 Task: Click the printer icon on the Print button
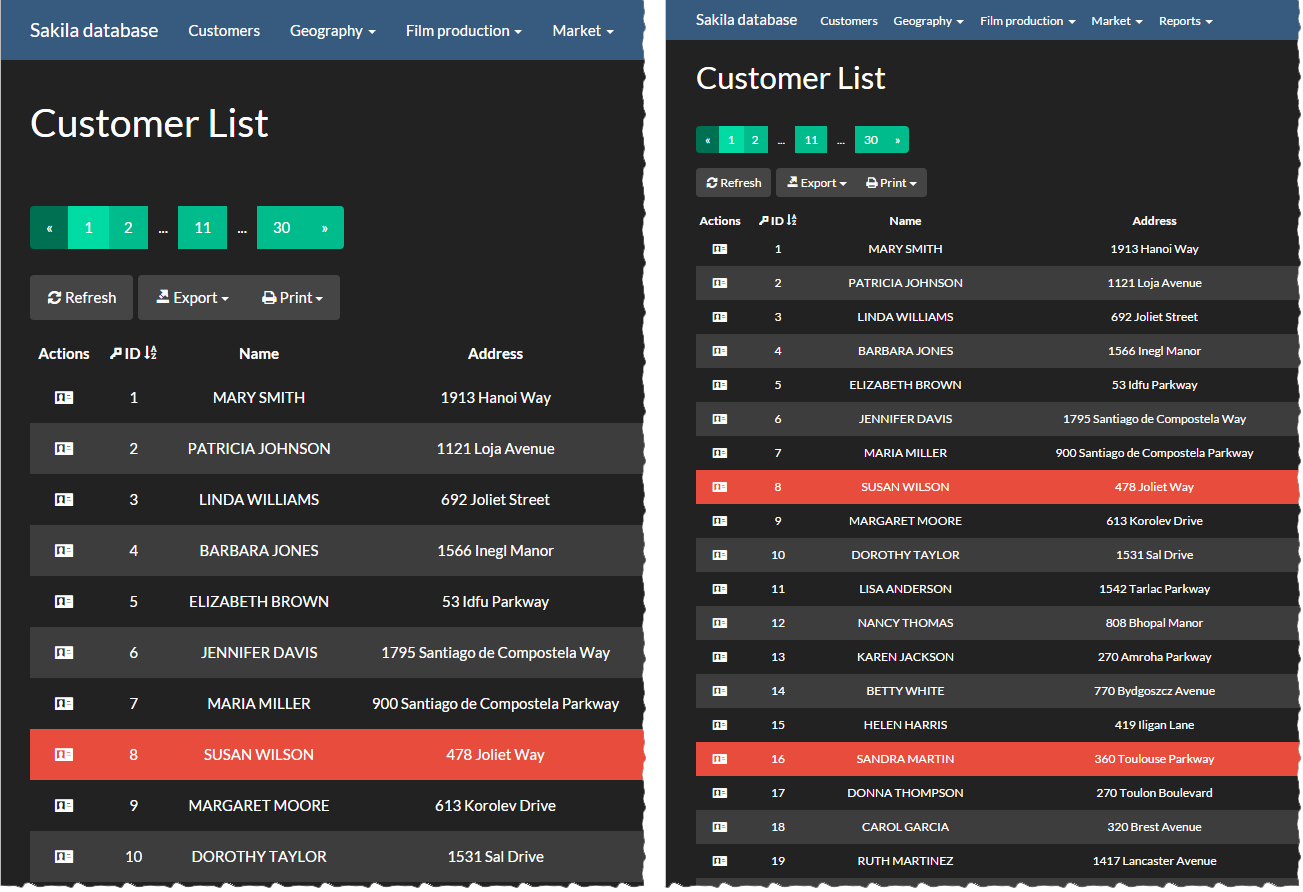click(x=269, y=297)
